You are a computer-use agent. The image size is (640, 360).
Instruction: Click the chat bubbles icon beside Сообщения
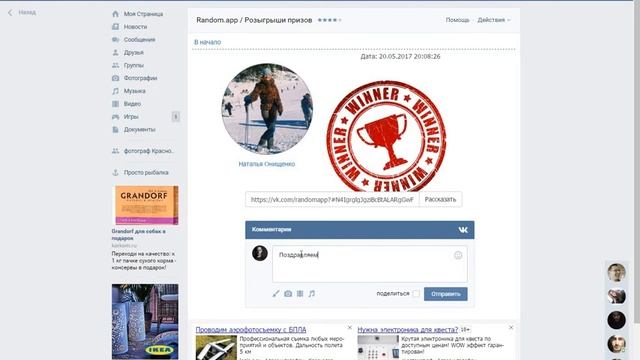click(116, 40)
